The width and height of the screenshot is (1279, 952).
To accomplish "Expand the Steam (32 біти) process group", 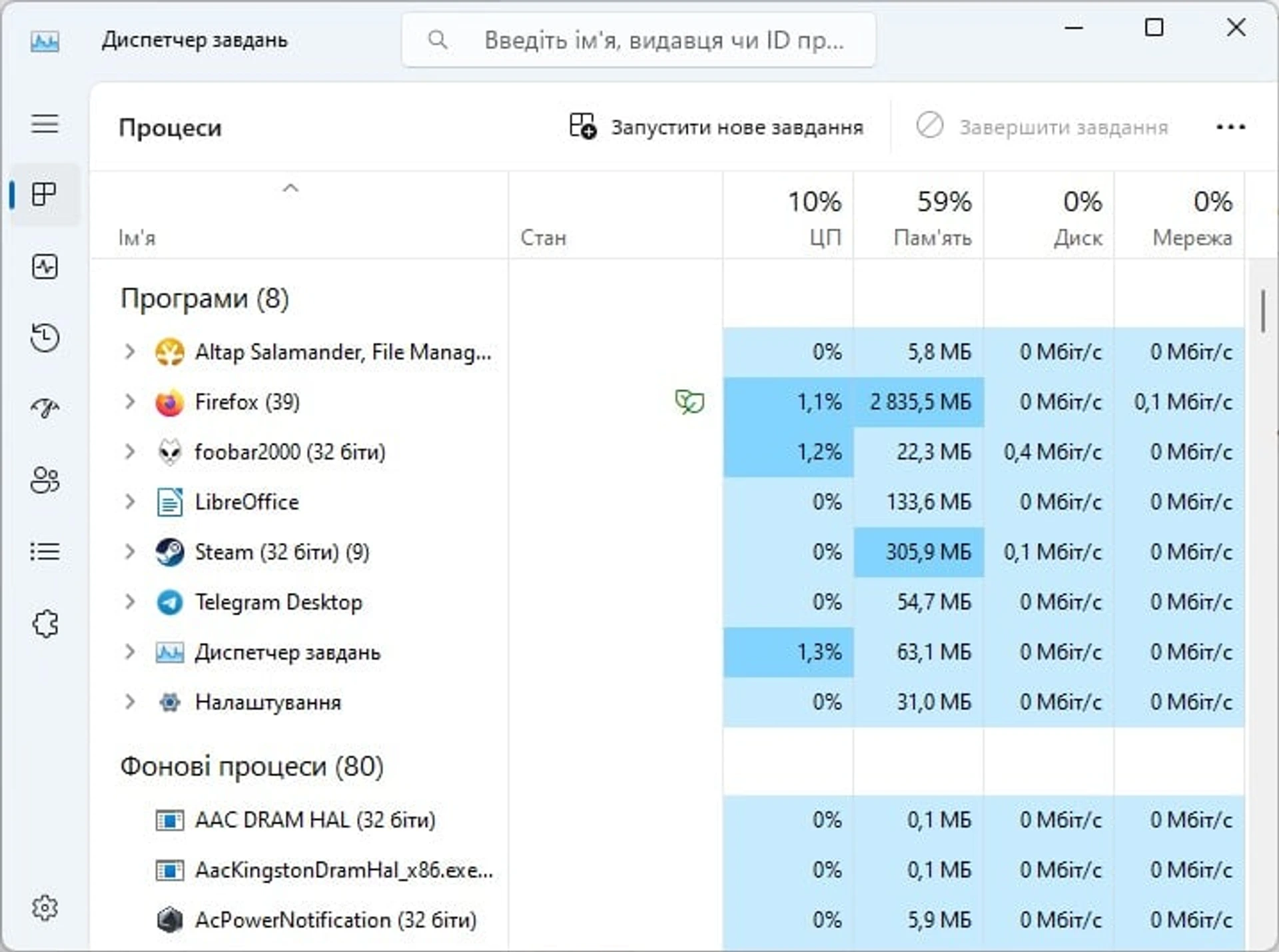I will (x=130, y=552).
